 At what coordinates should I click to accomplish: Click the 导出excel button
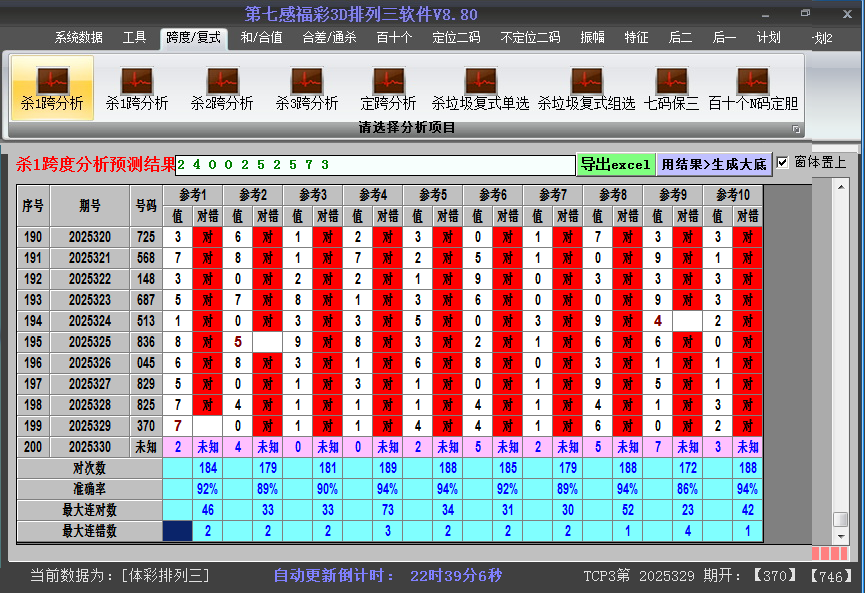pyautogui.click(x=615, y=164)
